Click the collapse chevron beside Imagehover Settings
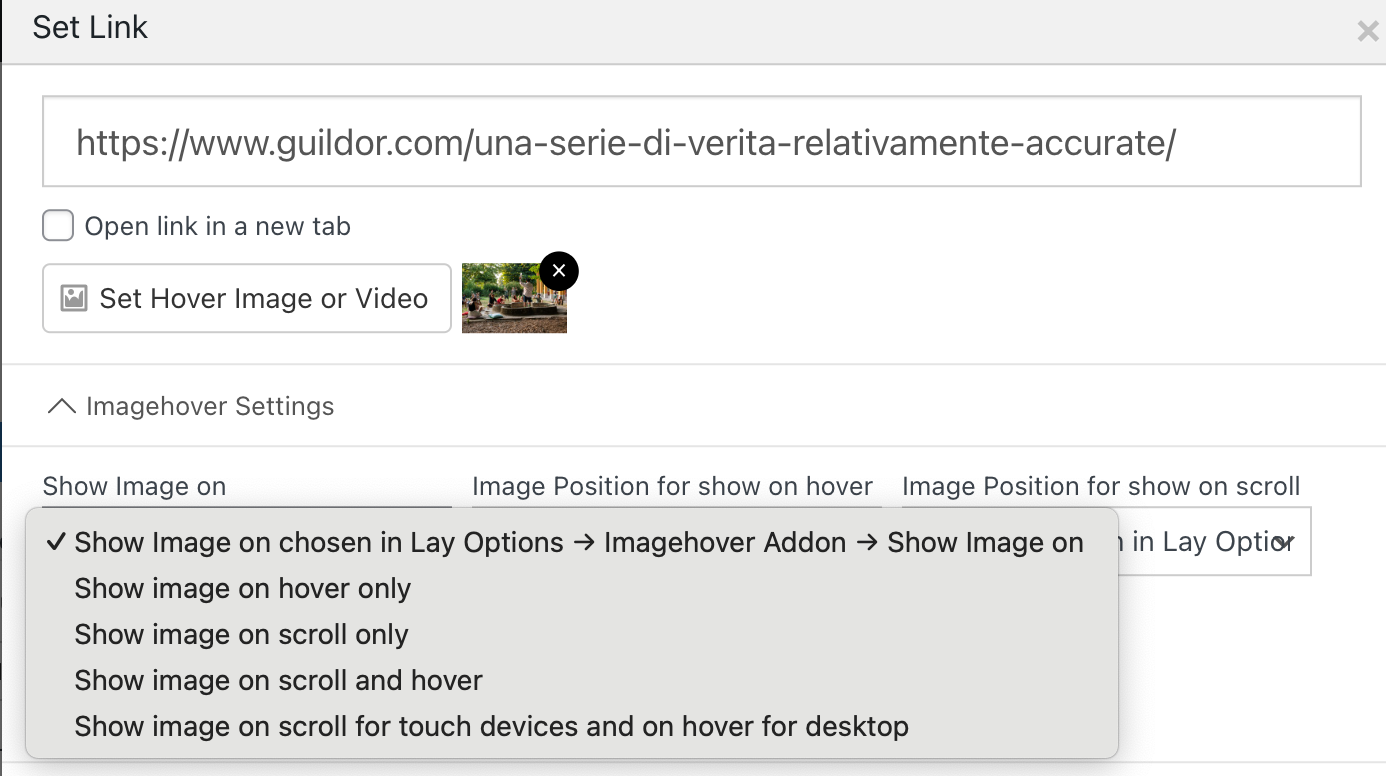Image resolution: width=1386 pixels, height=776 pixels. (x=63, y=405)
